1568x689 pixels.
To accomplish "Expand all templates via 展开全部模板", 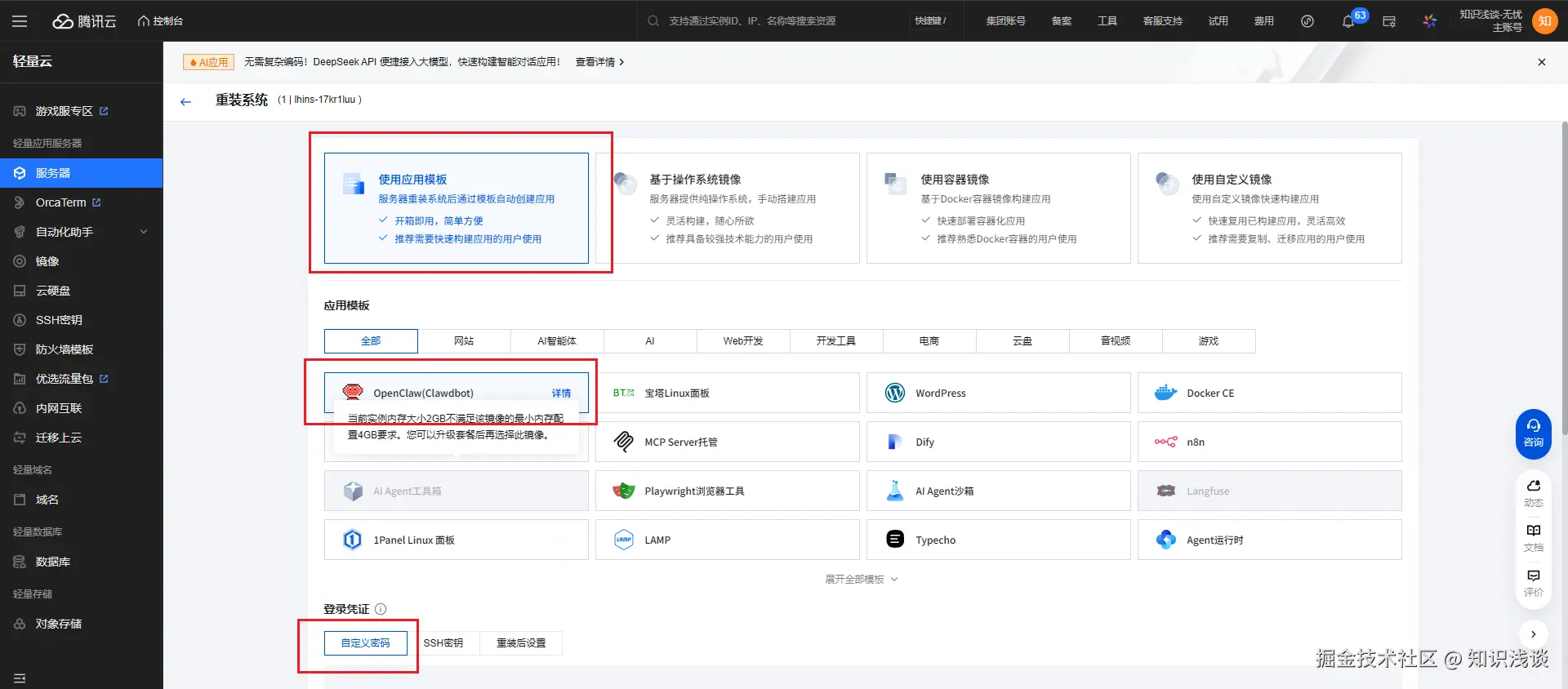I will click(862, 580).
